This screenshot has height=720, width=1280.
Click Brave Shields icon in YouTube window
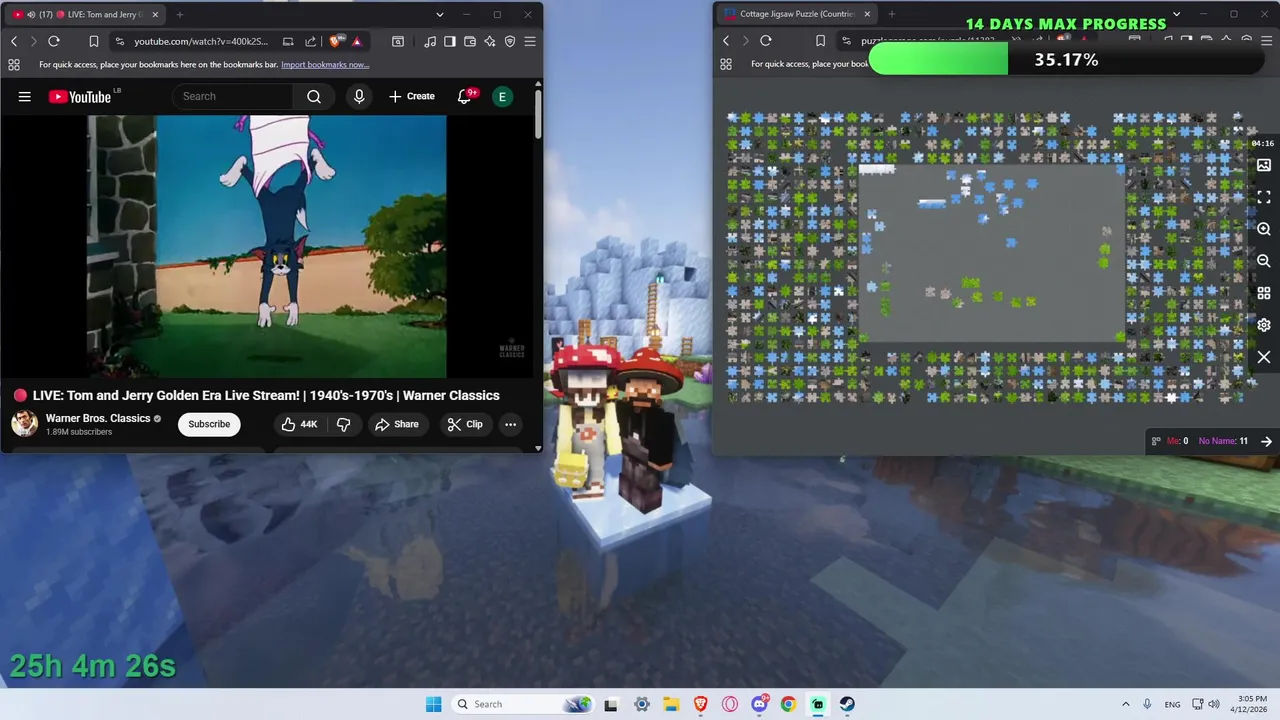tap(336, 41)
